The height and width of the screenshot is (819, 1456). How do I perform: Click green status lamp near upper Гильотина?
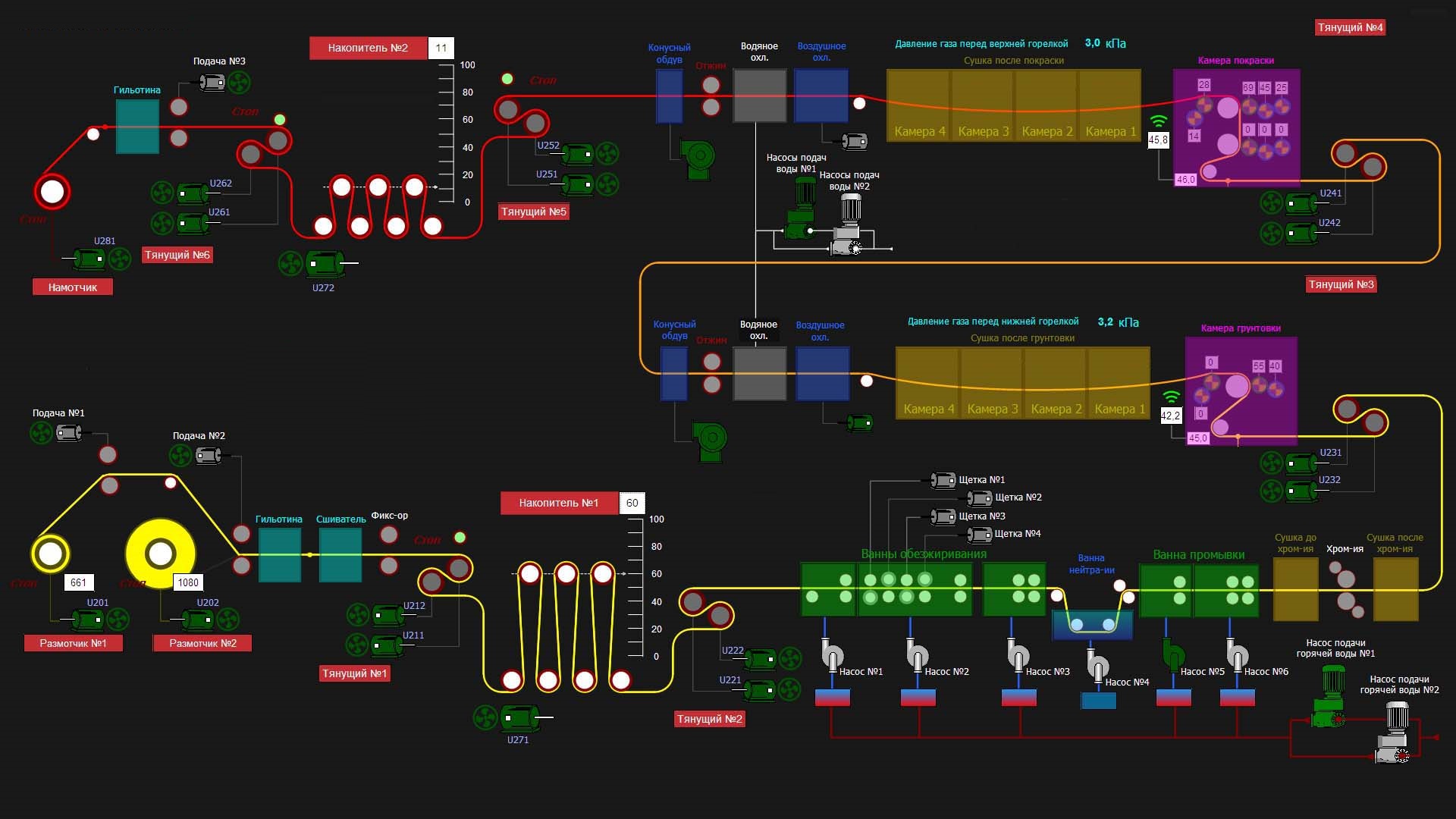coord(280,120)
